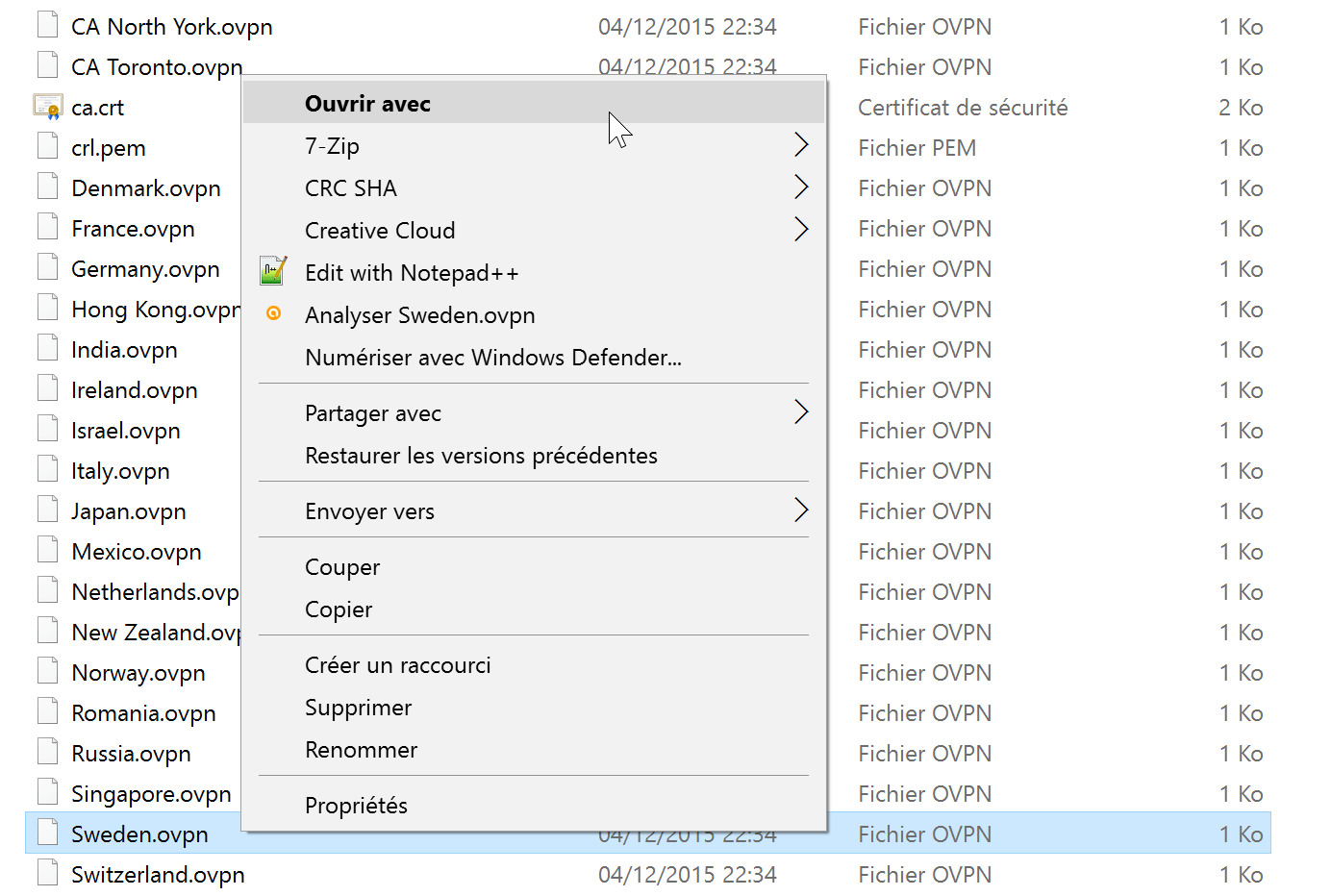Select the ca.crt certificate file icon
This screenshot has height=896, width=1331.
coord(48,107)
